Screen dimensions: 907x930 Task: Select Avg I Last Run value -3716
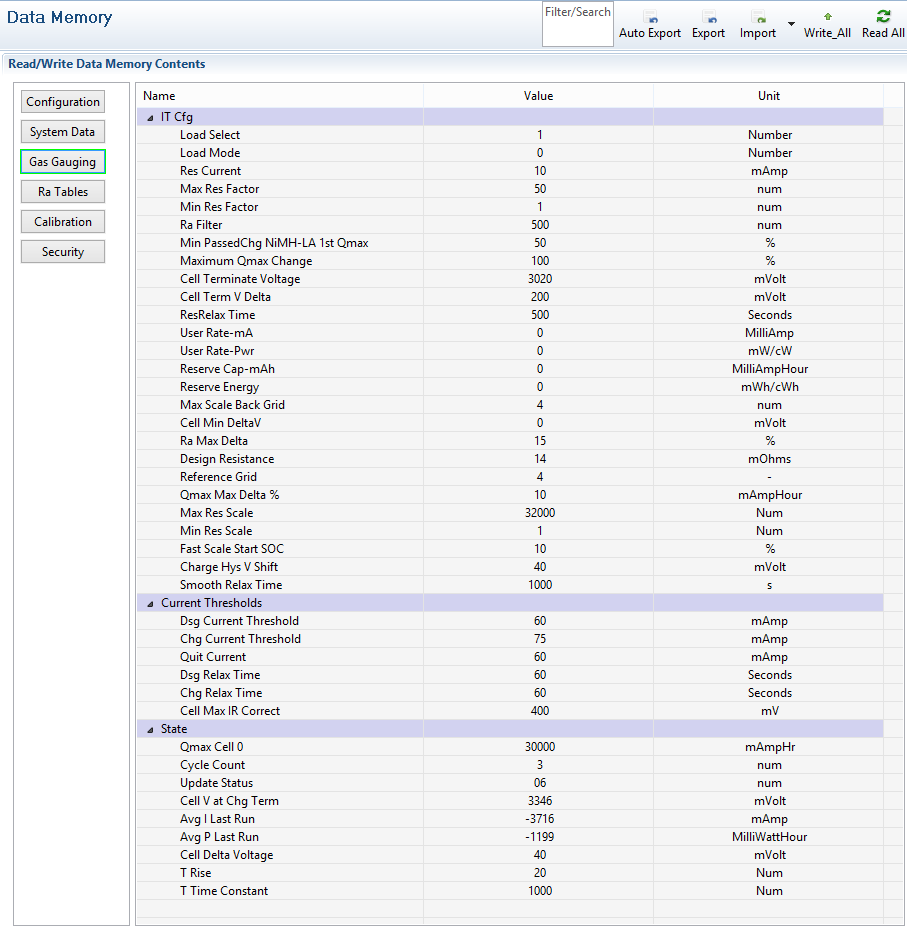(539, 819)
